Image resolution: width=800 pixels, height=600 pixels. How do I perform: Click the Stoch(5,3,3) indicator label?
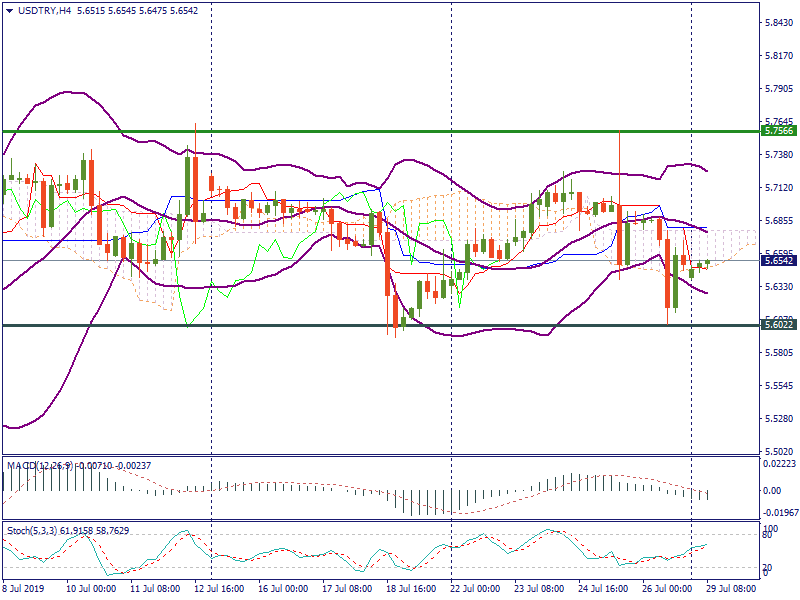click(30, 529)
